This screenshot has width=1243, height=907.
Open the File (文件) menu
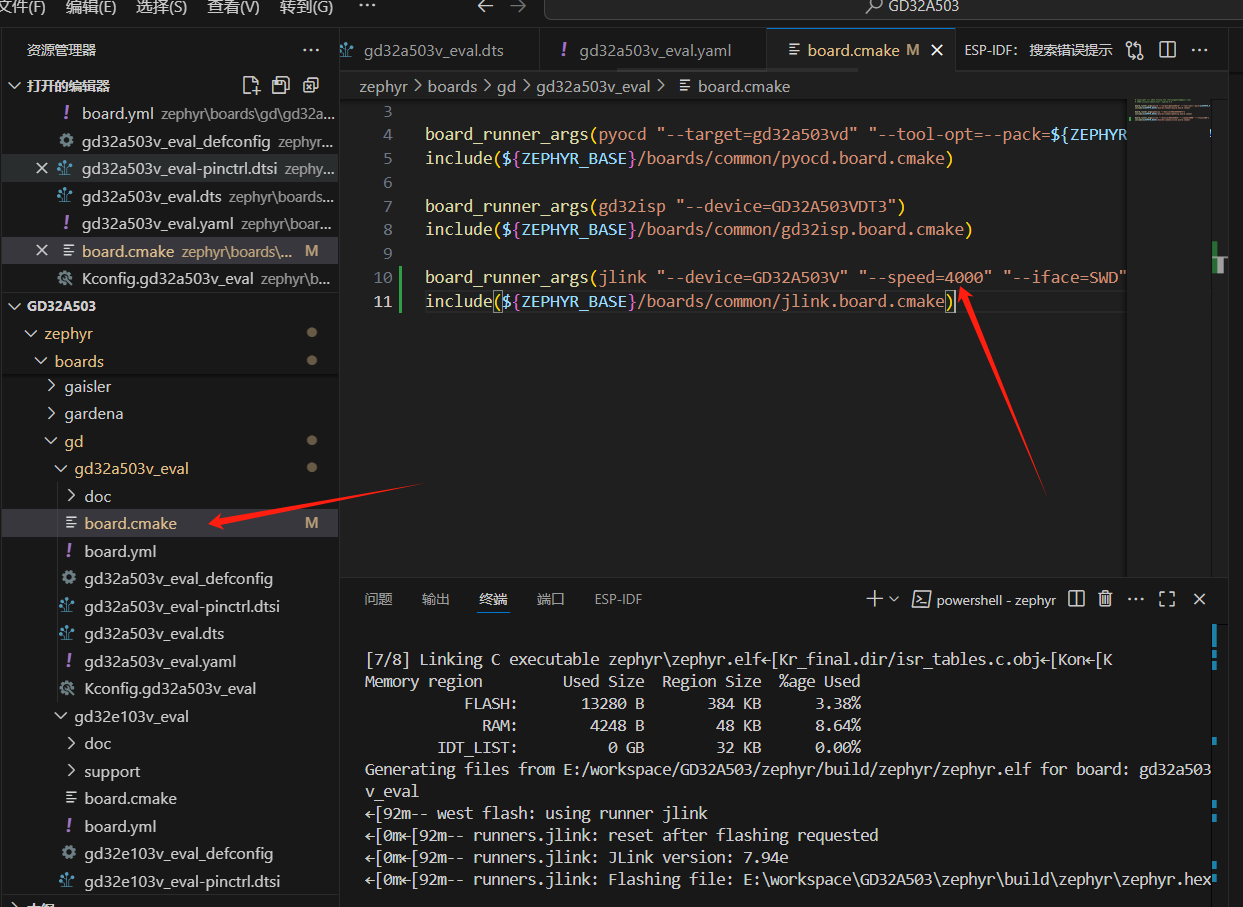(22, 7)
